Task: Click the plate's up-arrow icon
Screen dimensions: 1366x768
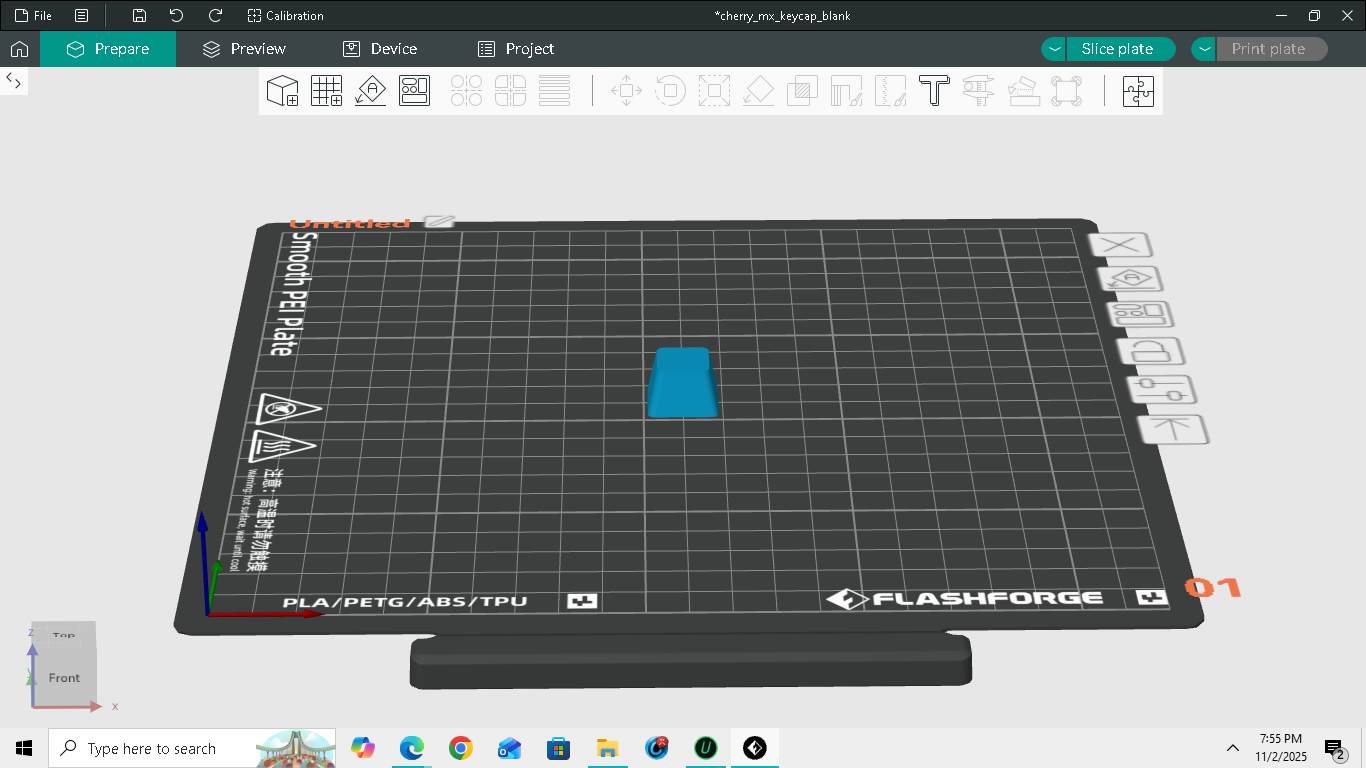Action: [1174, 430]
